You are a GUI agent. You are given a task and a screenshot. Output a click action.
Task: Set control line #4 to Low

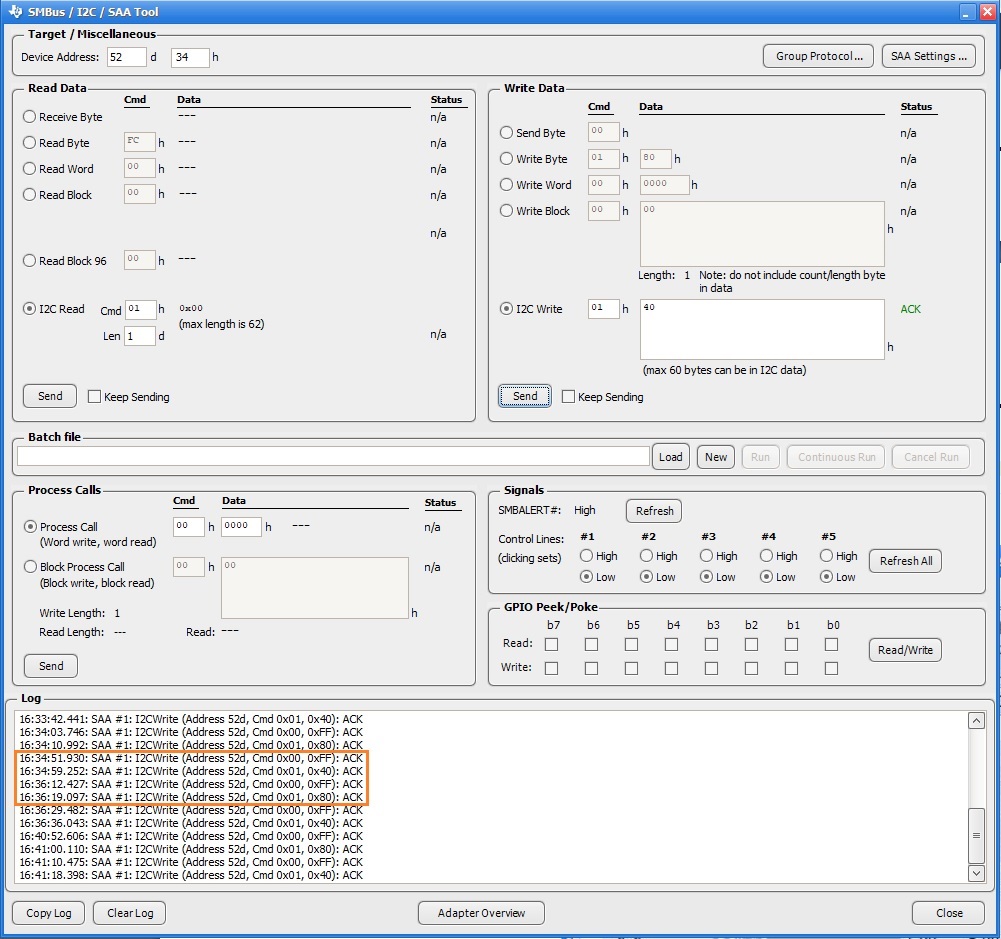click(766, 577)
